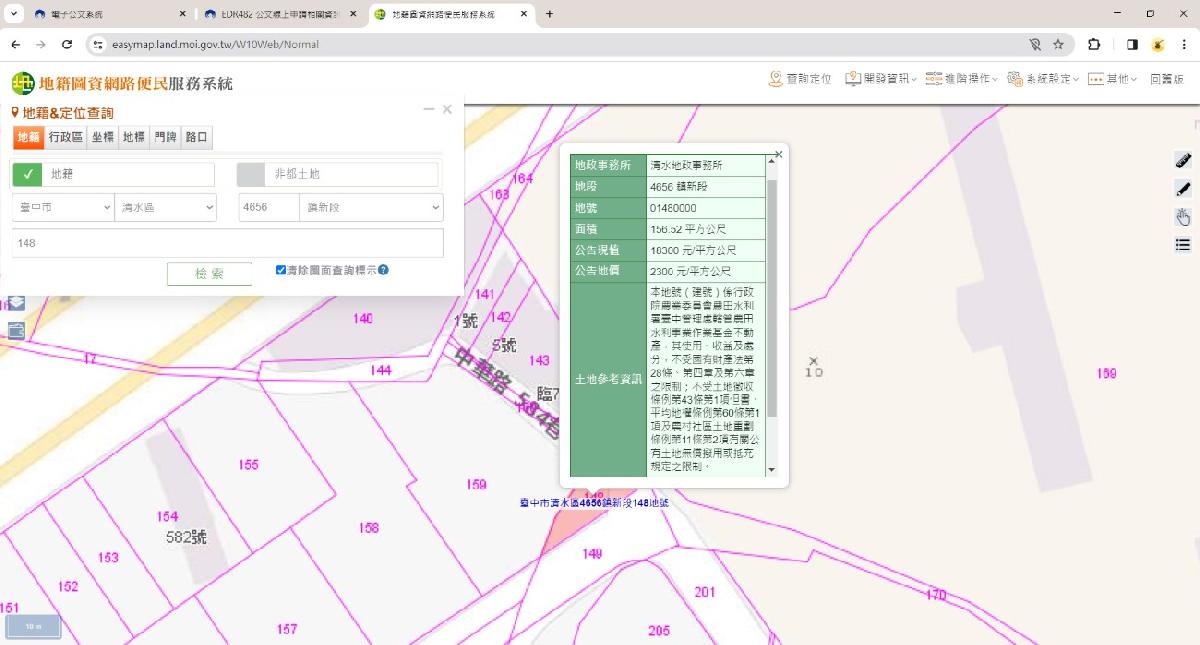The height and width of the screenshot is (645, 1200).
Task: Click the 檢索 search button
Action: 209,274
